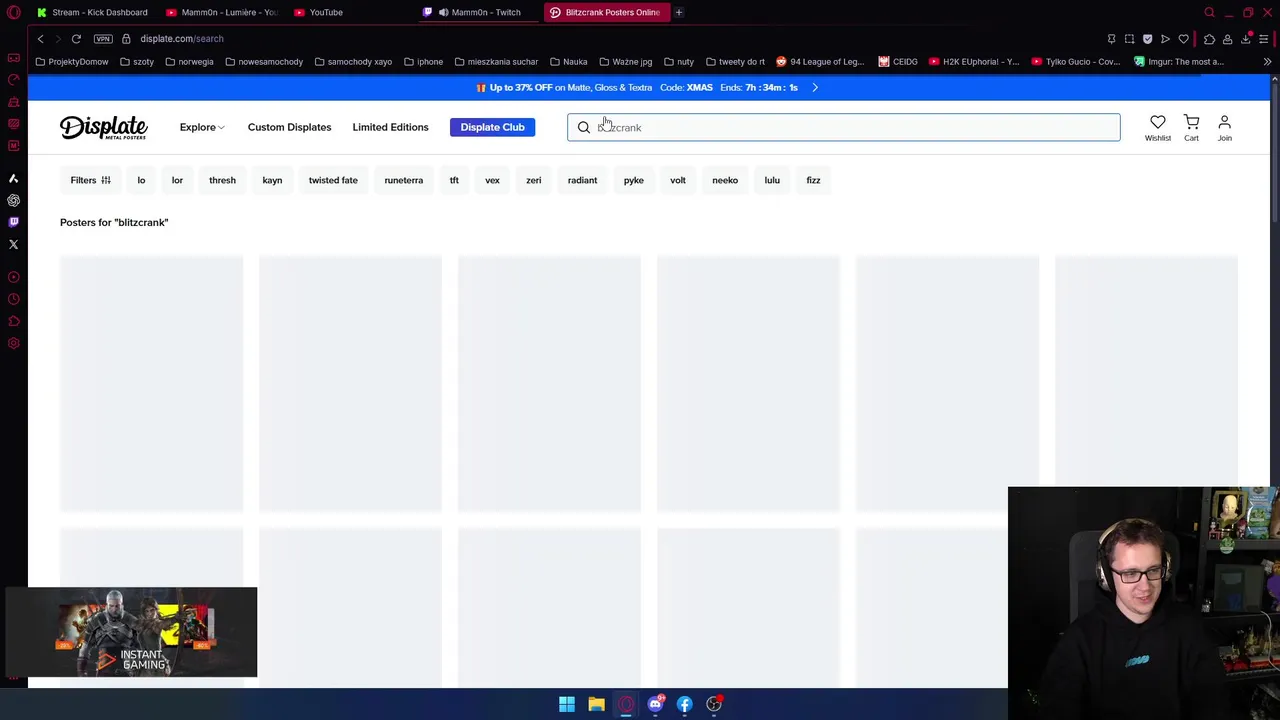Open the samochody xayo bookmark folder
This screenshot has width=1280, height=720.
[x=352, y=62]
